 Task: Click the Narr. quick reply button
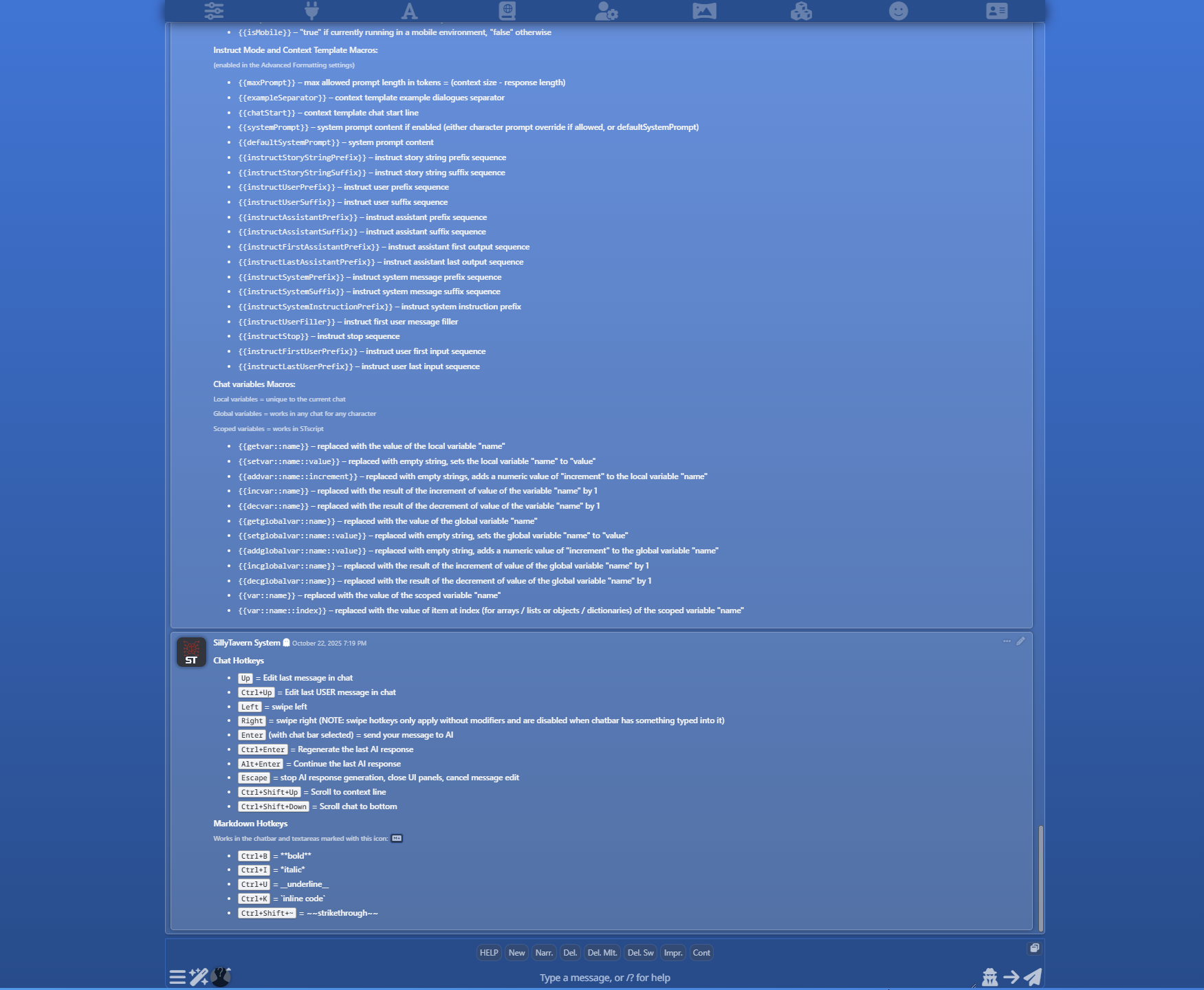(x=544, y=953)
